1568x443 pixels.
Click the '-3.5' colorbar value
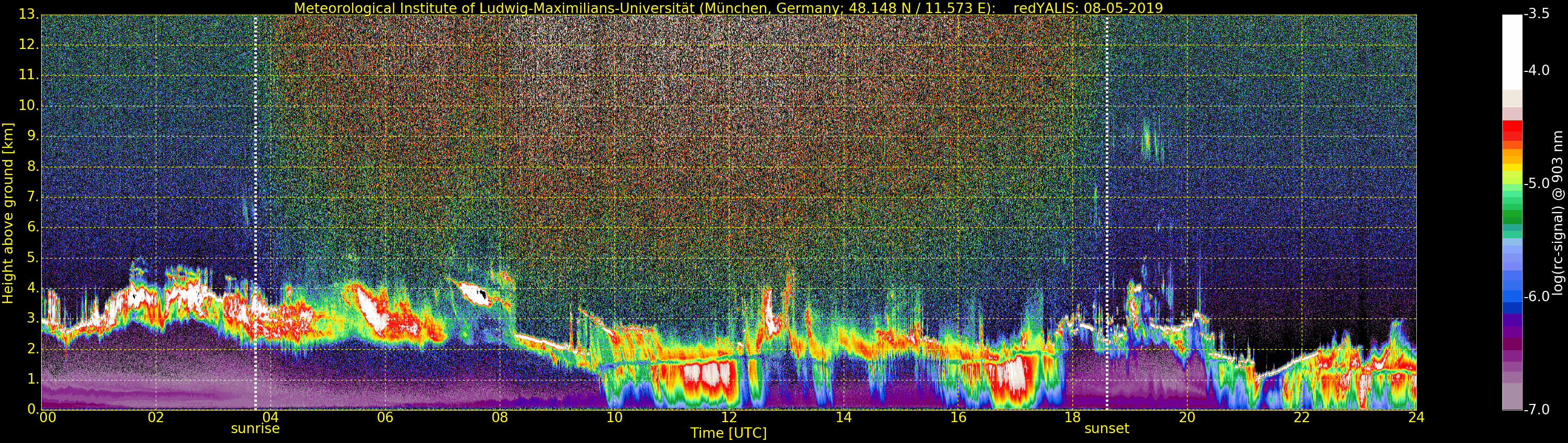(1537, 15)
